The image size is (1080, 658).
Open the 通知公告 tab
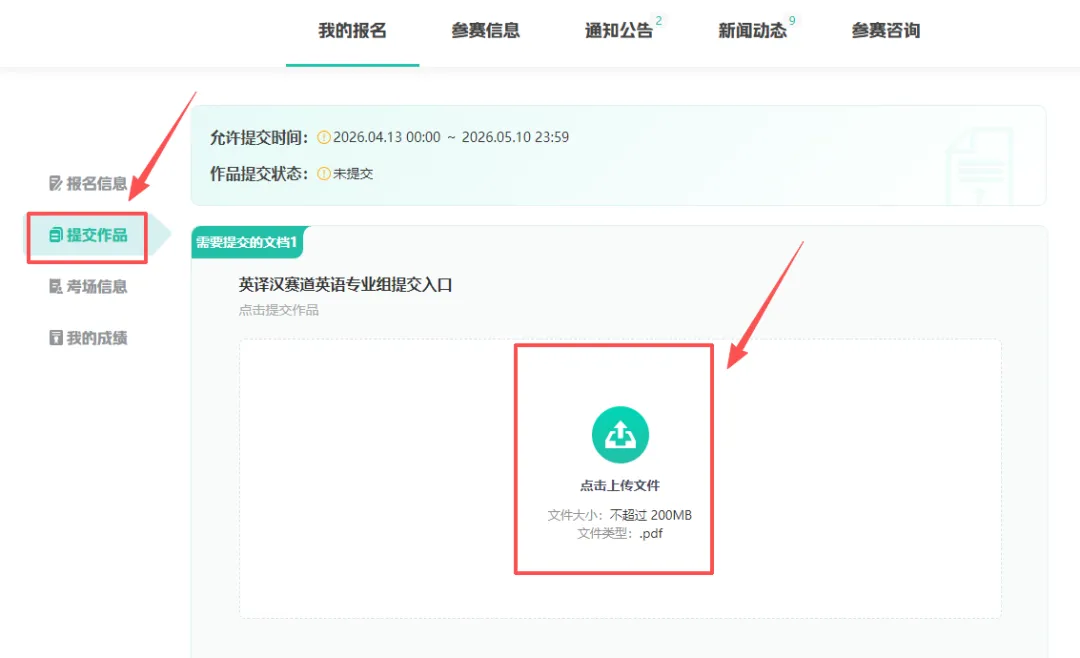pyautogui.click(x=619, y=31)
